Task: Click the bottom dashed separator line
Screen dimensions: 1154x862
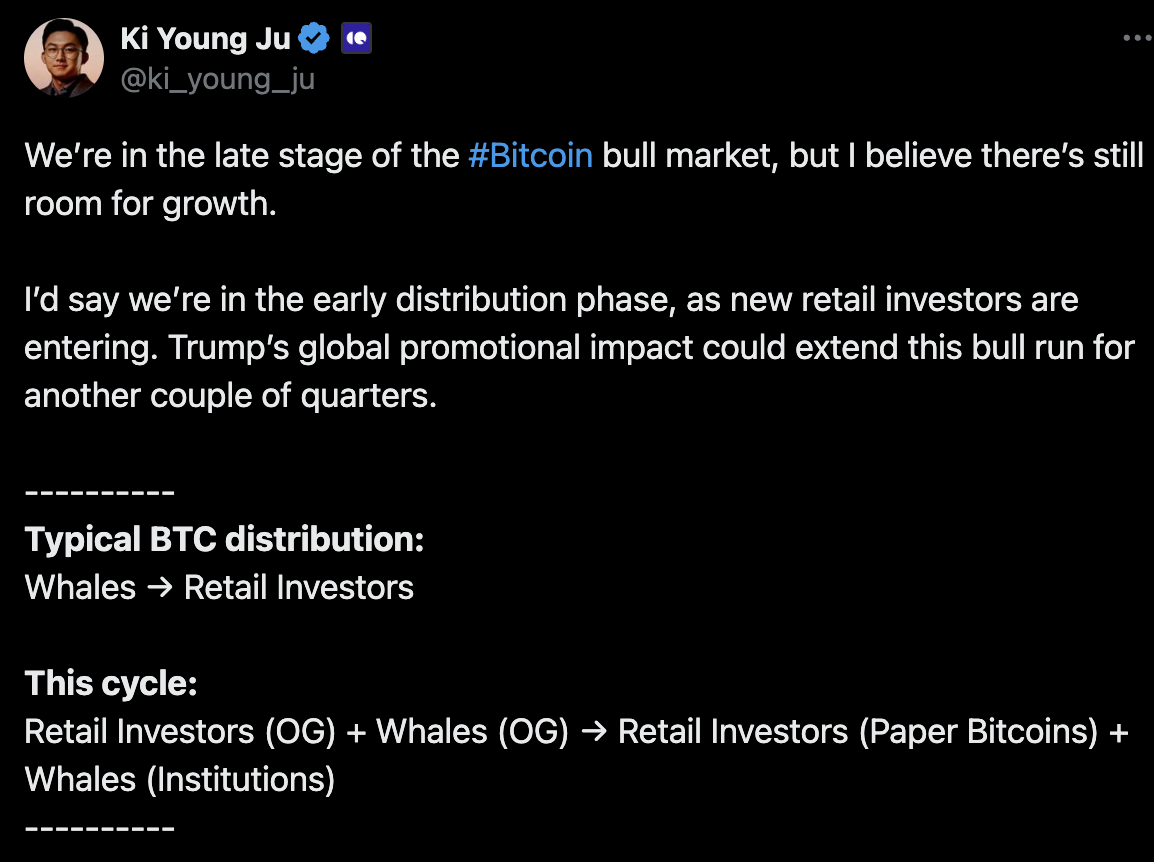Action: pyautogui.click(x=100, y=828)
